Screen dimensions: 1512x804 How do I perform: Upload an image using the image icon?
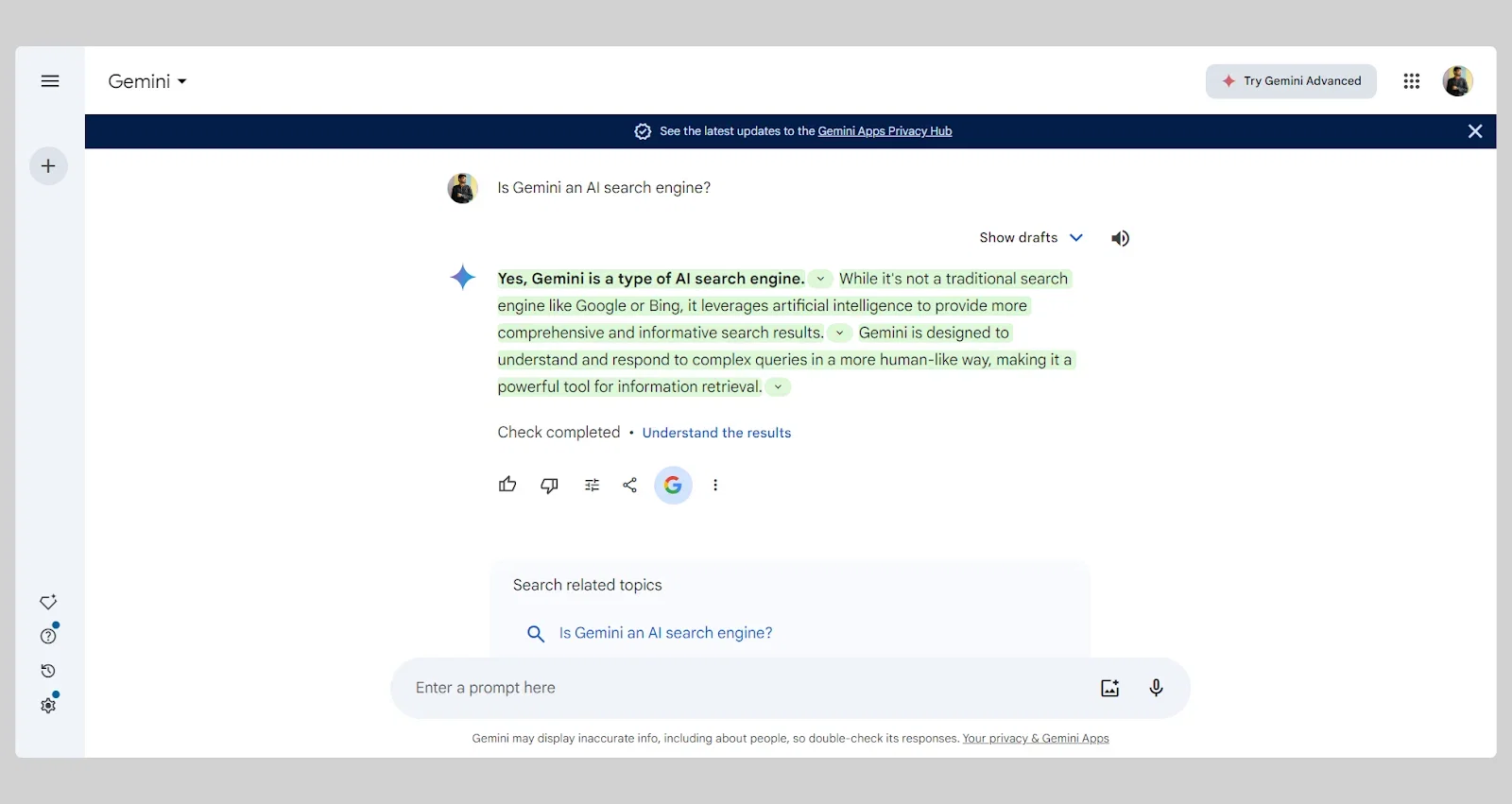pyautogui.click(x=1110, y=688)
